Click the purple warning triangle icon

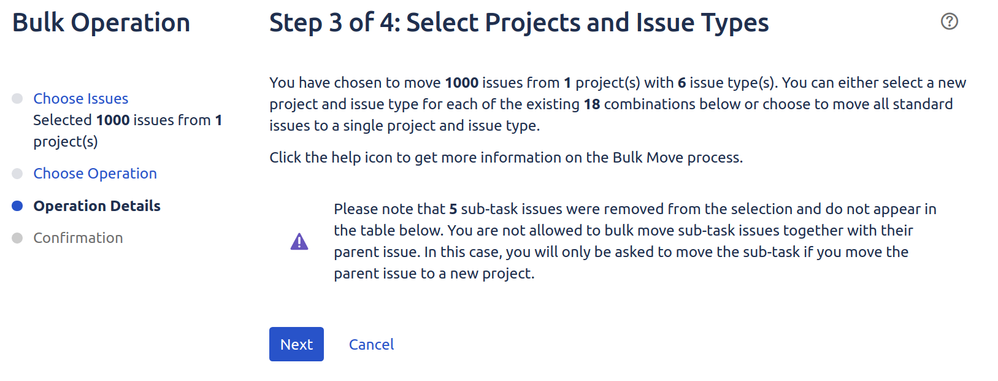point(299,242)
